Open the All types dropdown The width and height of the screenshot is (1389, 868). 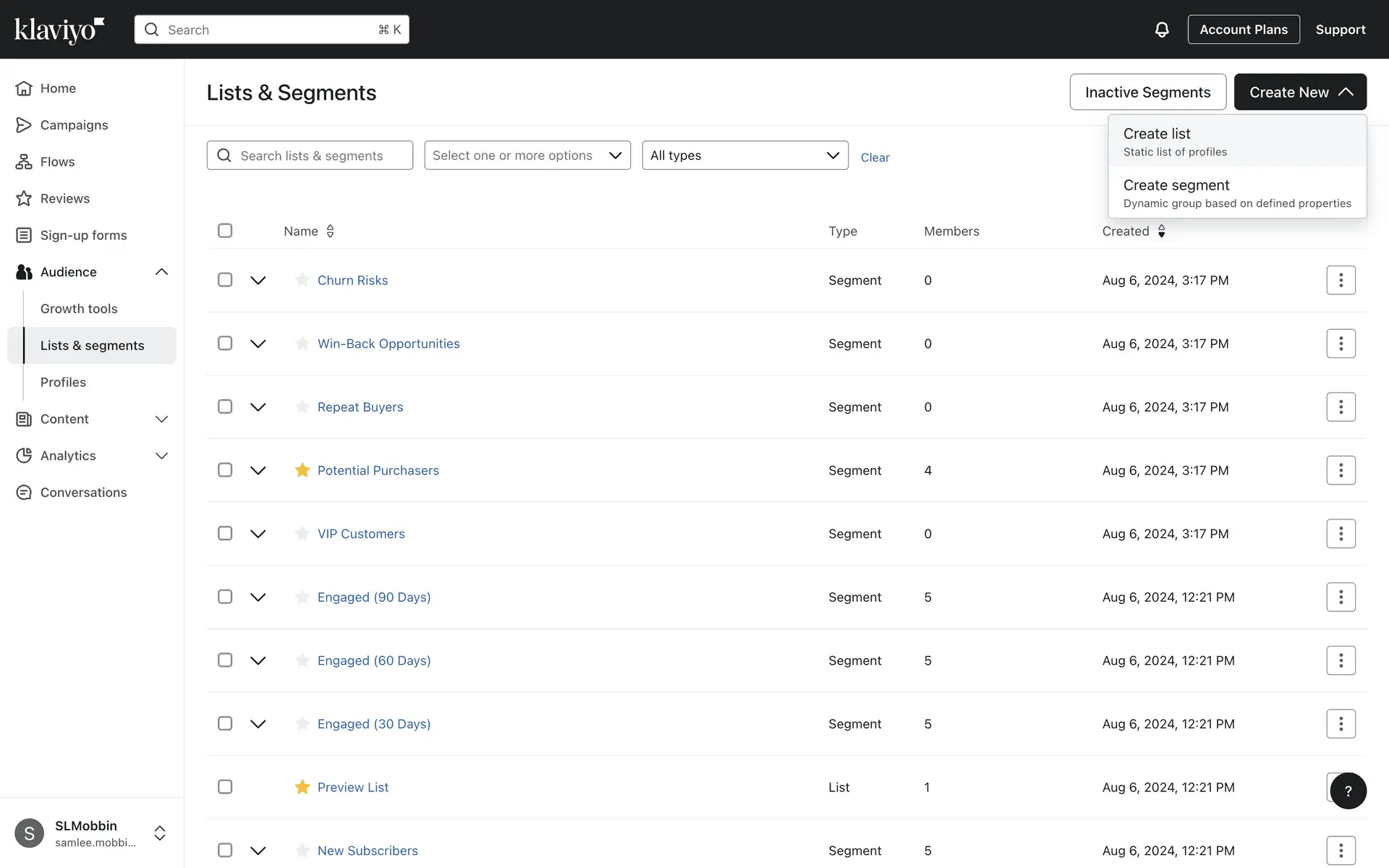(x=744, y=156)
